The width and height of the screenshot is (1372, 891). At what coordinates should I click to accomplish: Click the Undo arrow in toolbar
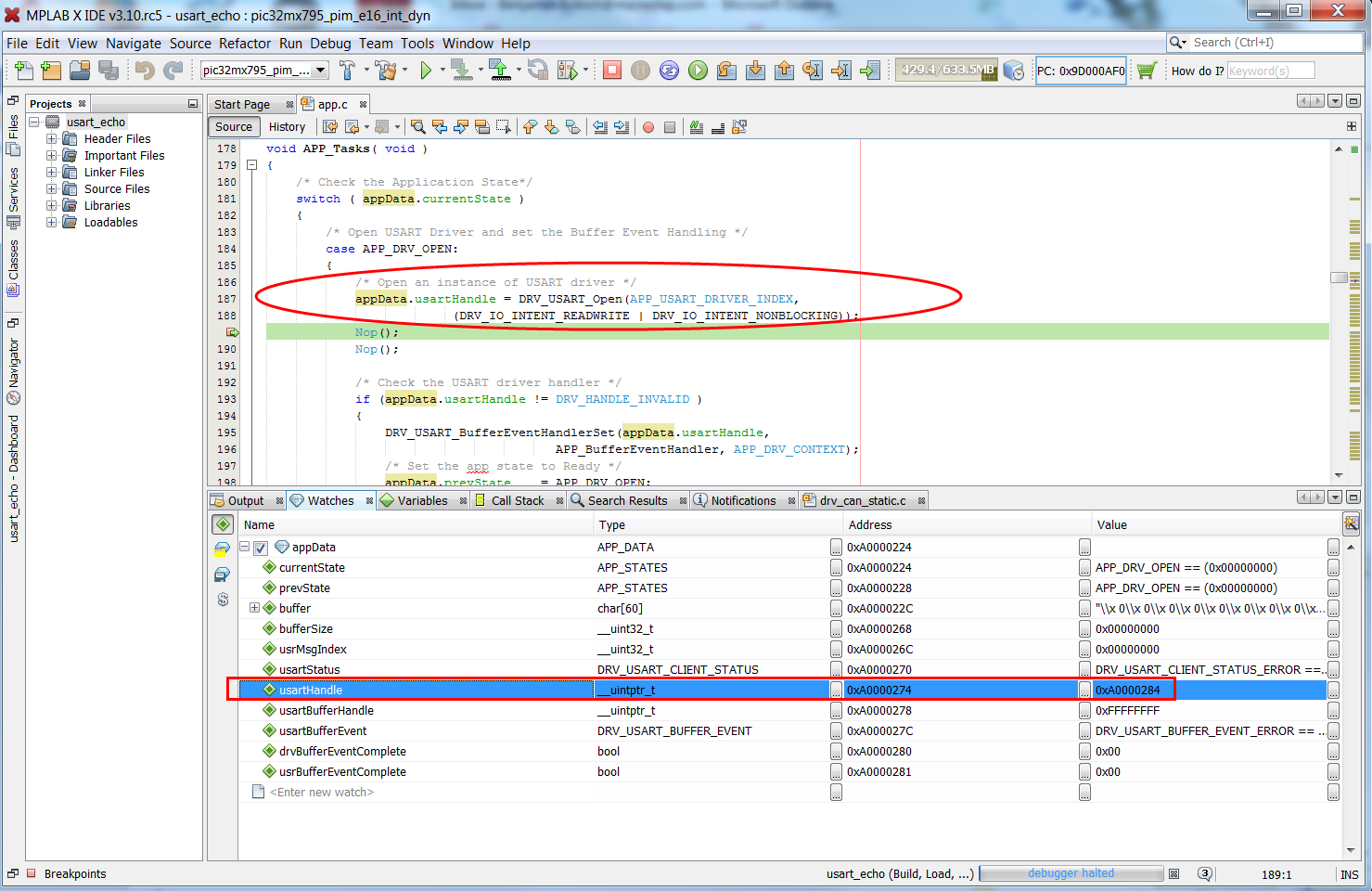coord(144,71)
